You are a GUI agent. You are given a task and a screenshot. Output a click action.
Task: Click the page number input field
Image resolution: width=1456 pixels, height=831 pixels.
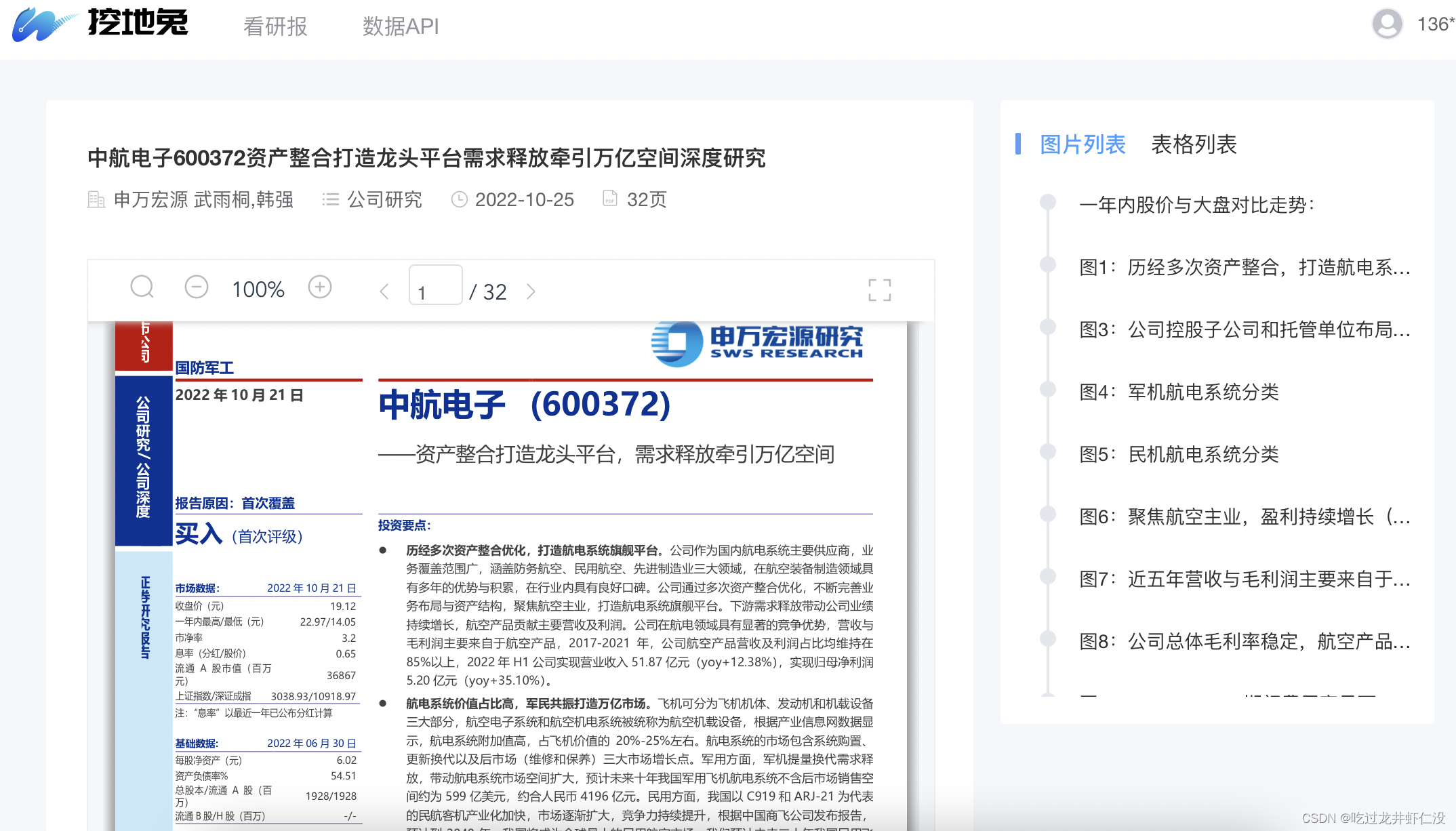[435, 285]
